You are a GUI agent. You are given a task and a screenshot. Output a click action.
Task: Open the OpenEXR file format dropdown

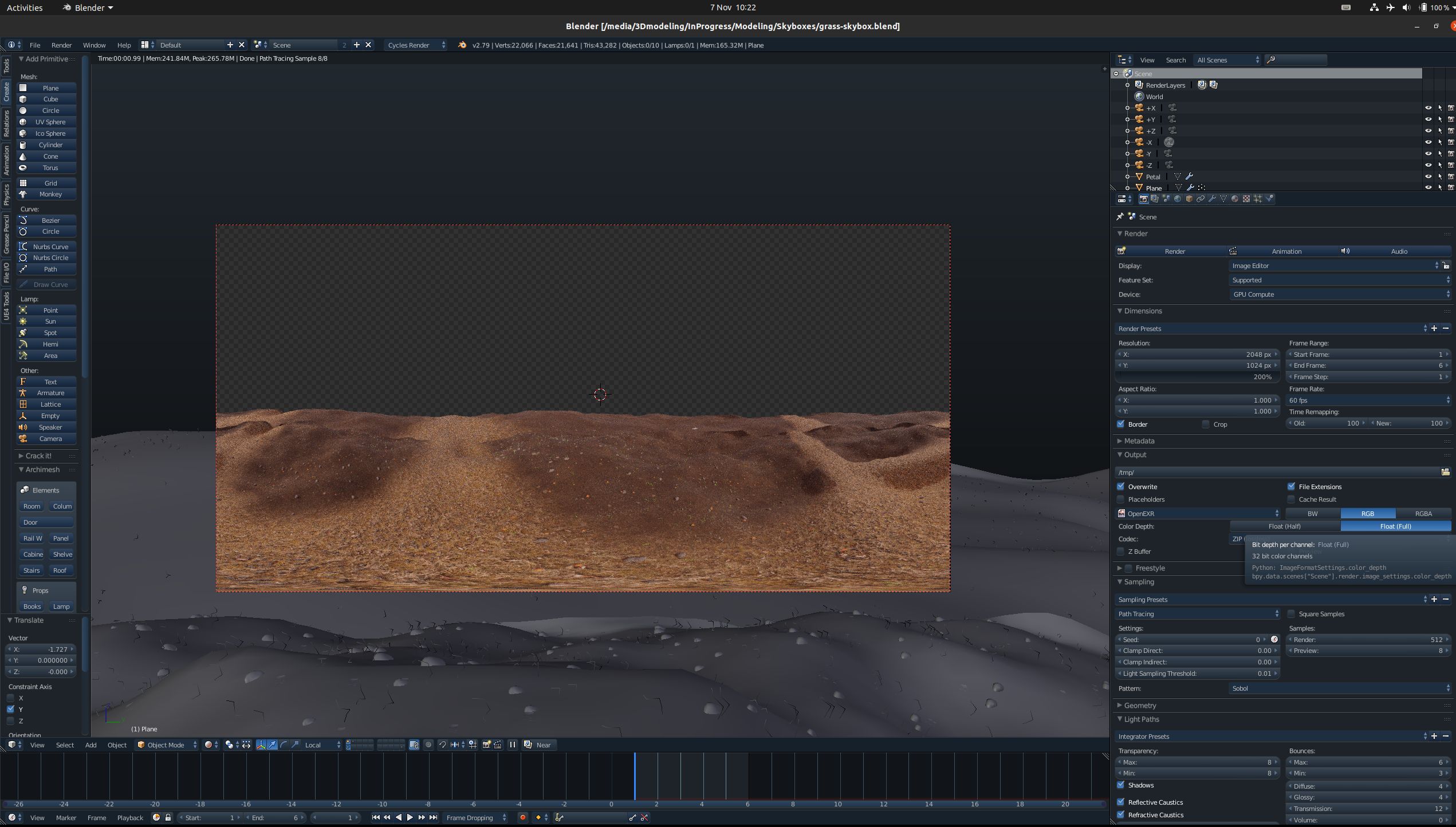(x=1198, y=514)
